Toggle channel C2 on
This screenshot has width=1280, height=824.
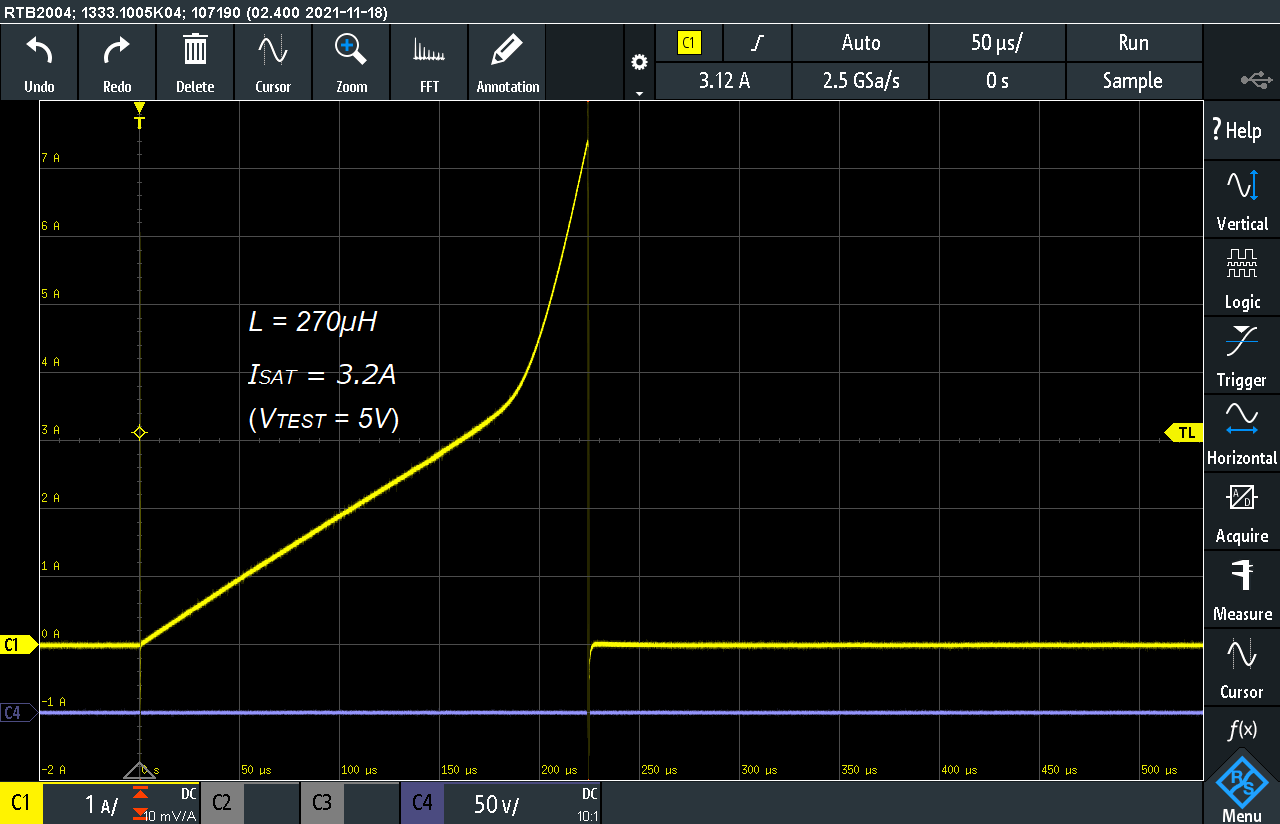tap(221, 803)
